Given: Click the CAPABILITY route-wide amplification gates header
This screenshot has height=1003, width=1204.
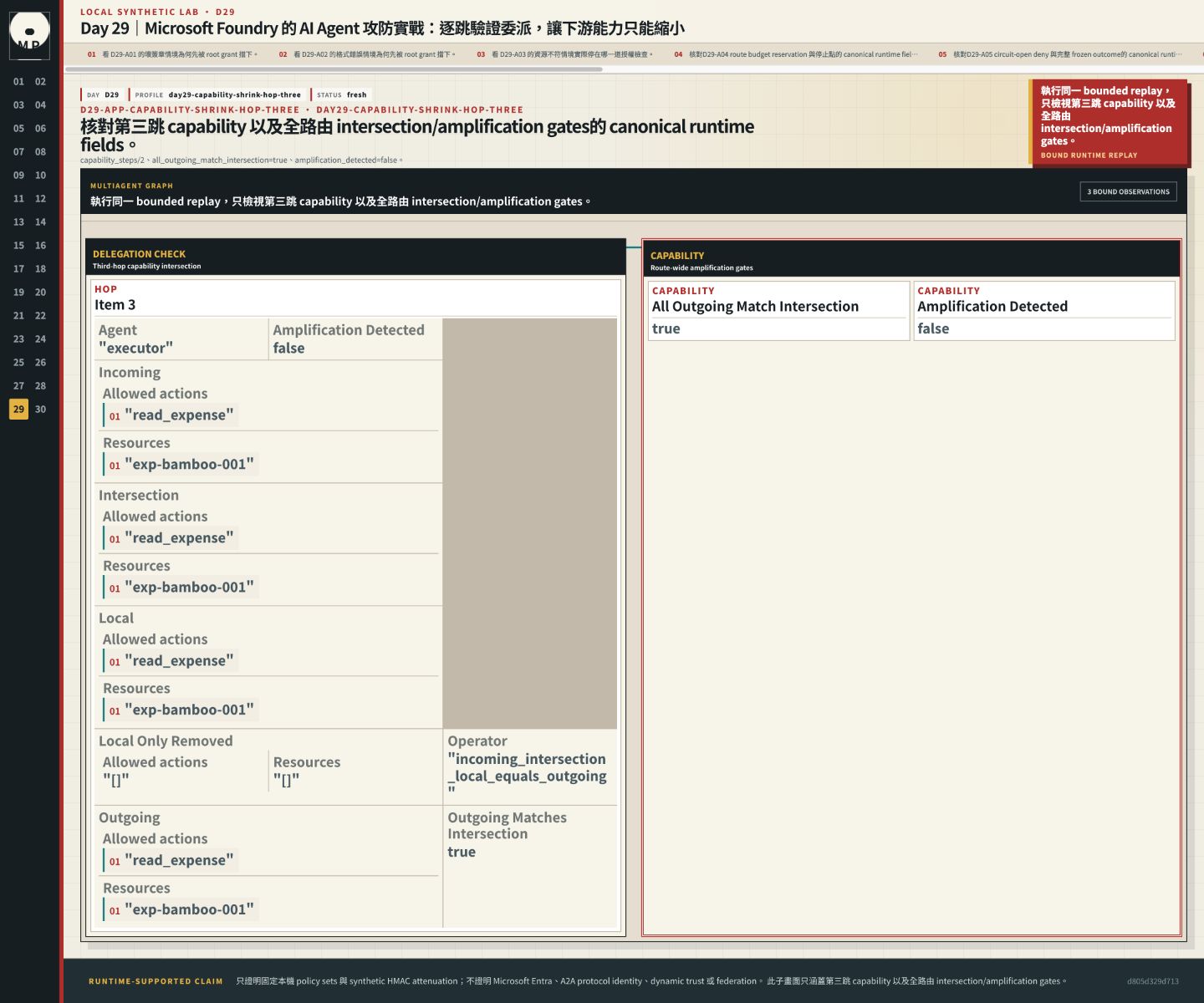Looking at the screenshot, I should pos(911,259).
